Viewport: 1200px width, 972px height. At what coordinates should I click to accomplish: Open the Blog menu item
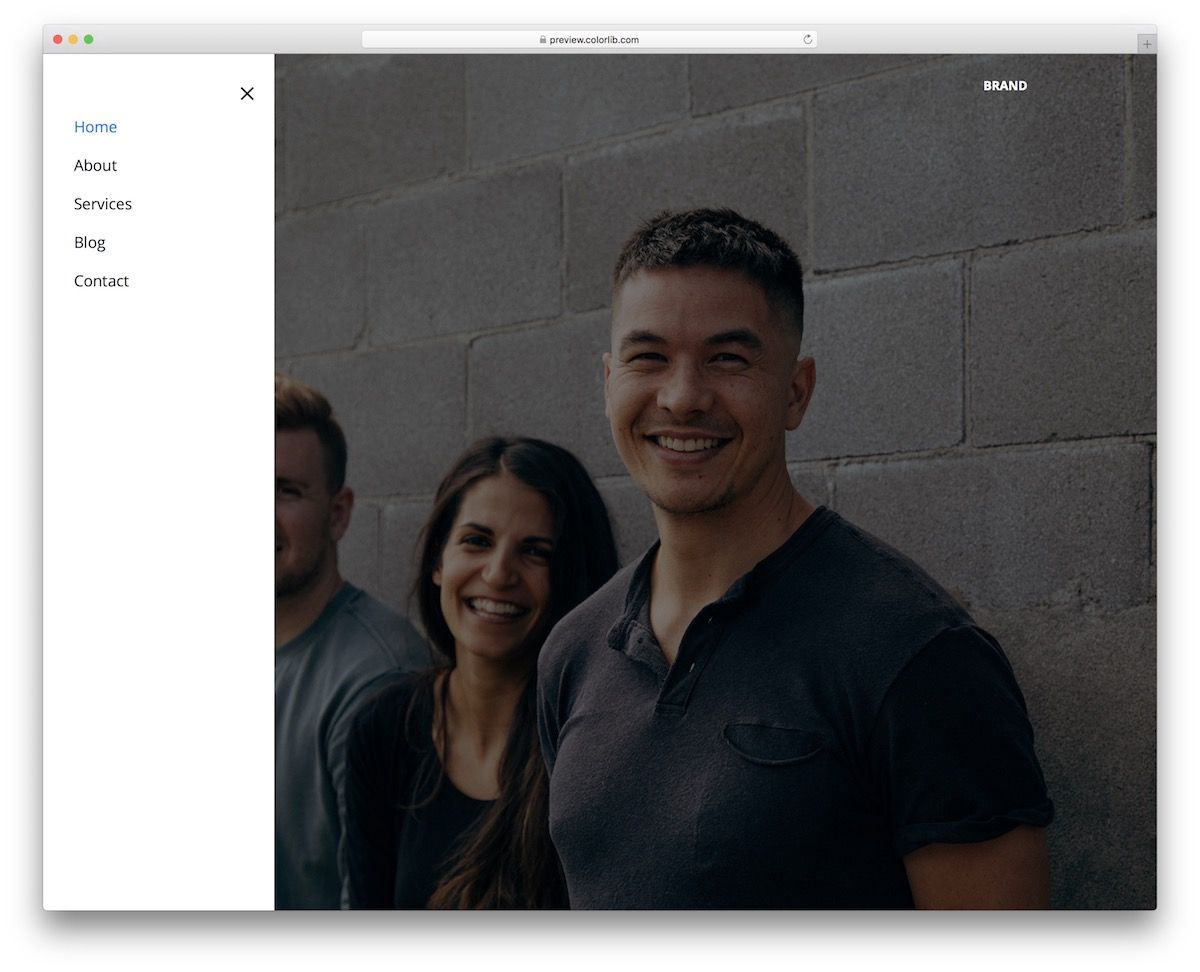[x=89, y=242]
